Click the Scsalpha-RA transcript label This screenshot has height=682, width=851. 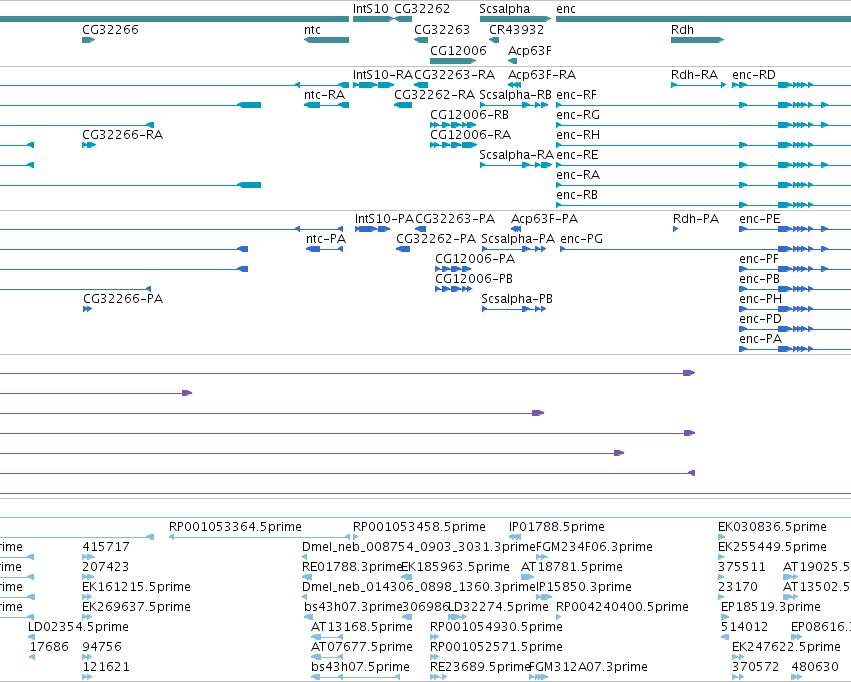click(x=516, y=155)
